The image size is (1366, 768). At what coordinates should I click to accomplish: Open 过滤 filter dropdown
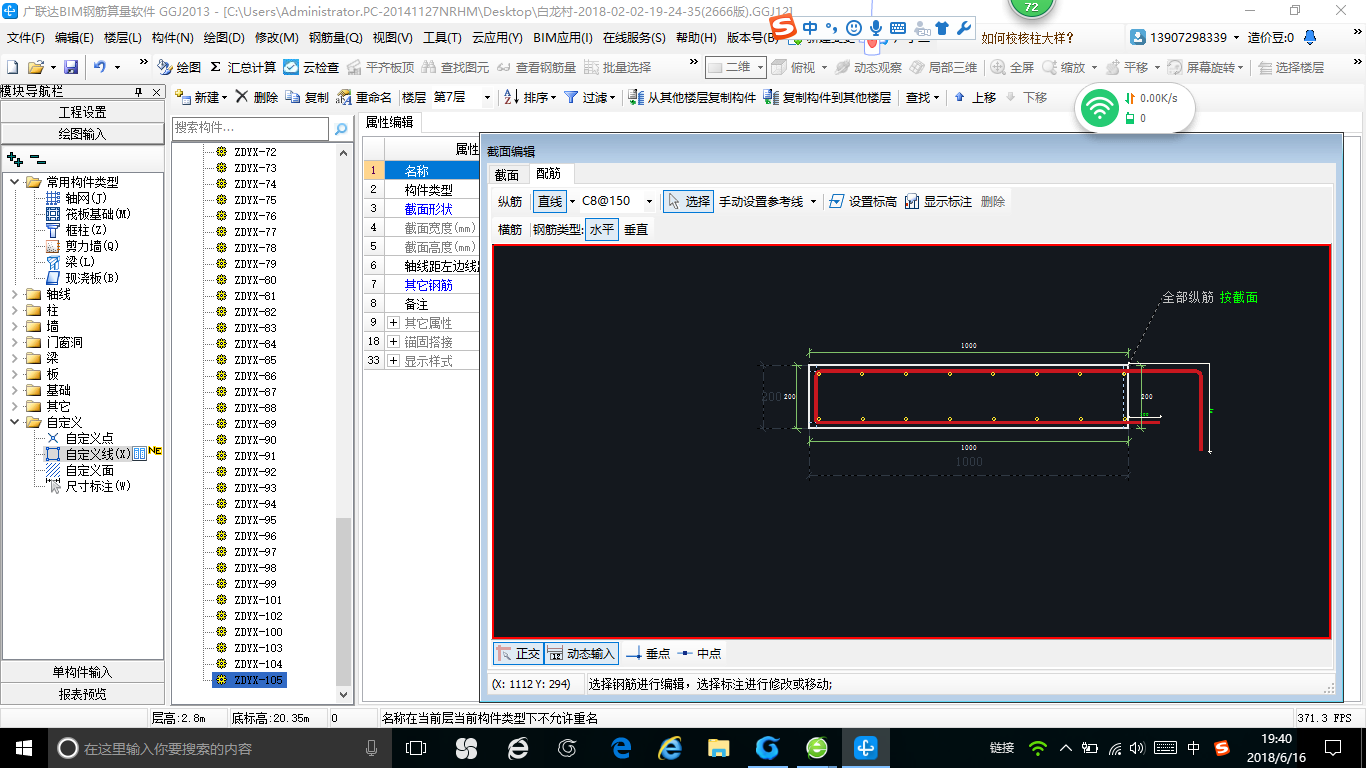pos(614,97)
